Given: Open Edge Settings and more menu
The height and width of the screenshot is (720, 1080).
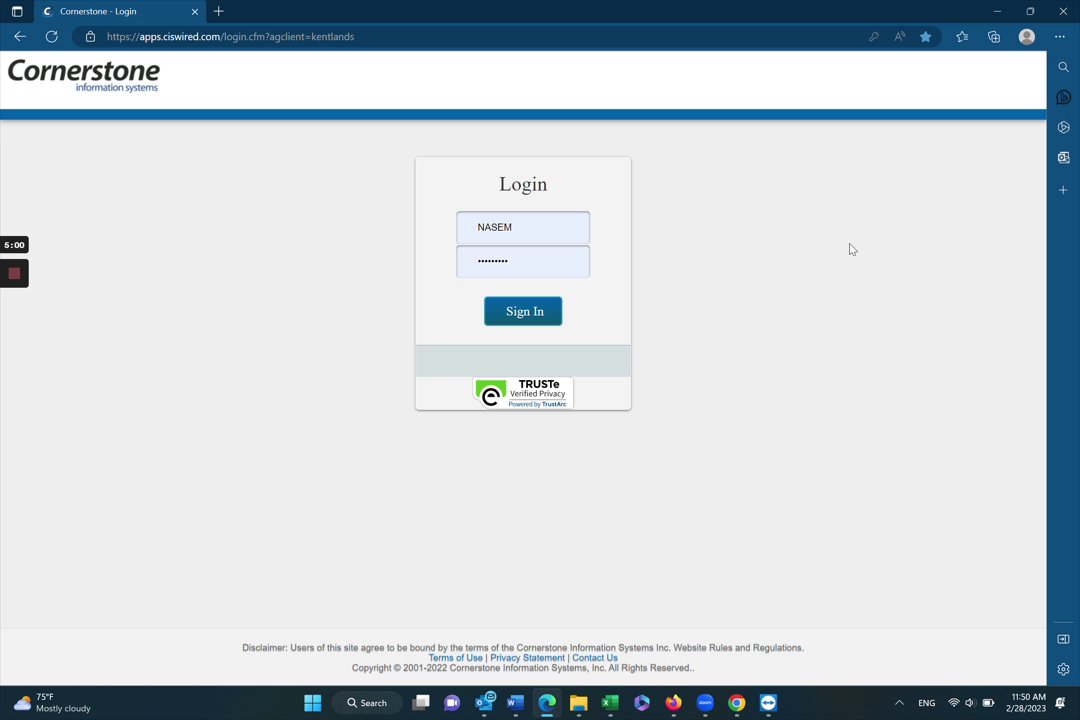Looking at the screenshot, I should click(1059, 37).
